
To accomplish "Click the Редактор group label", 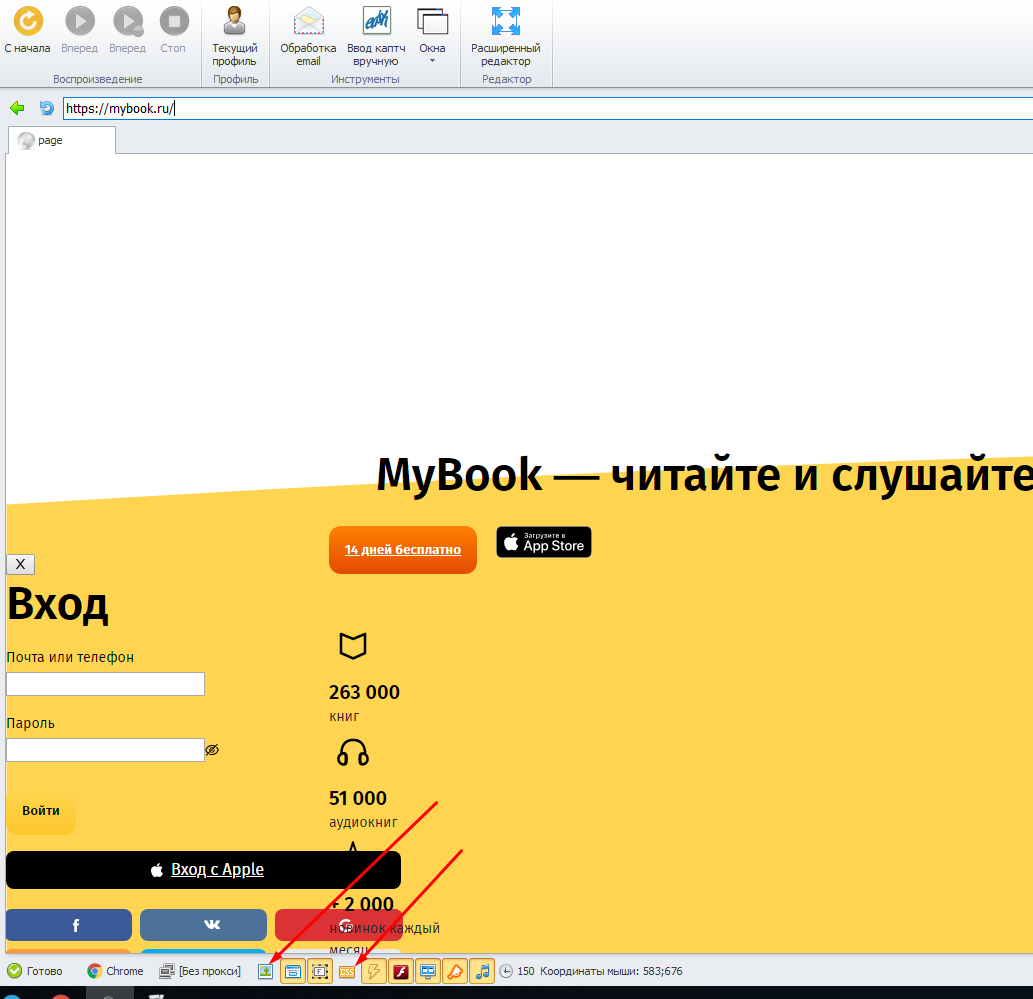I will click(506, 79).
